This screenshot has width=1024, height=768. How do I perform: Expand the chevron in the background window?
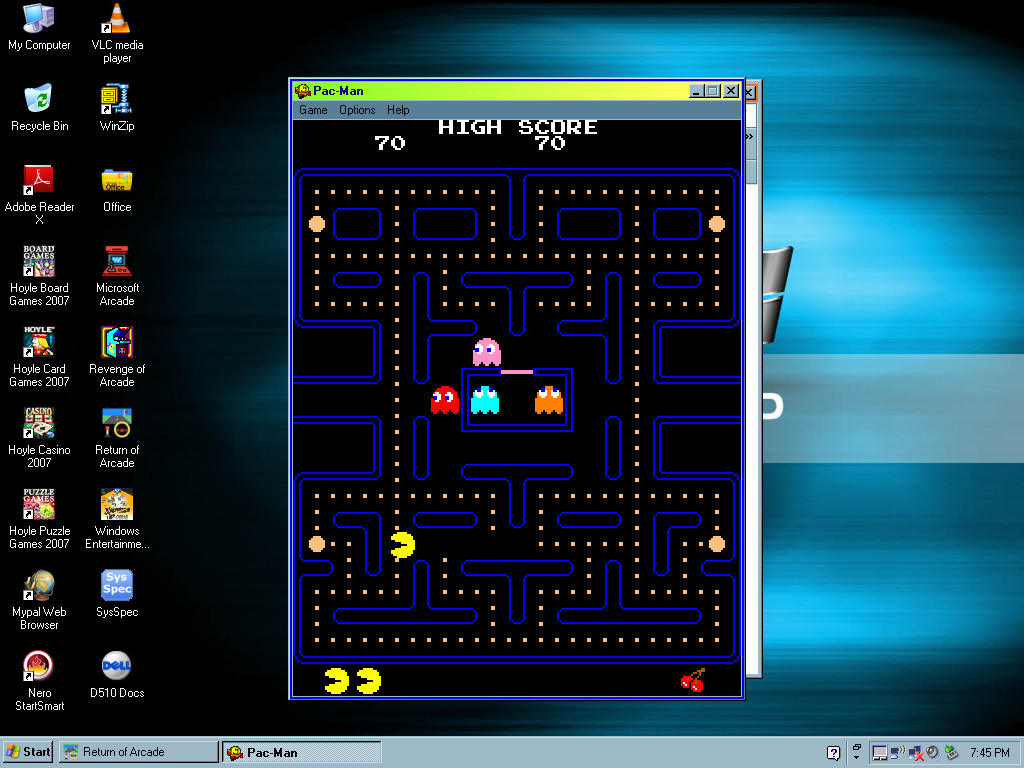(750, 136)
